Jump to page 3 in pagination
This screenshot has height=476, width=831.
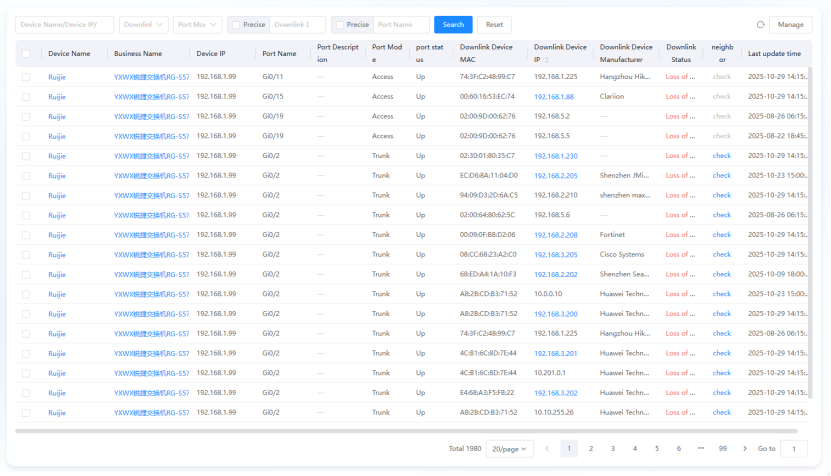click(613, 449)
